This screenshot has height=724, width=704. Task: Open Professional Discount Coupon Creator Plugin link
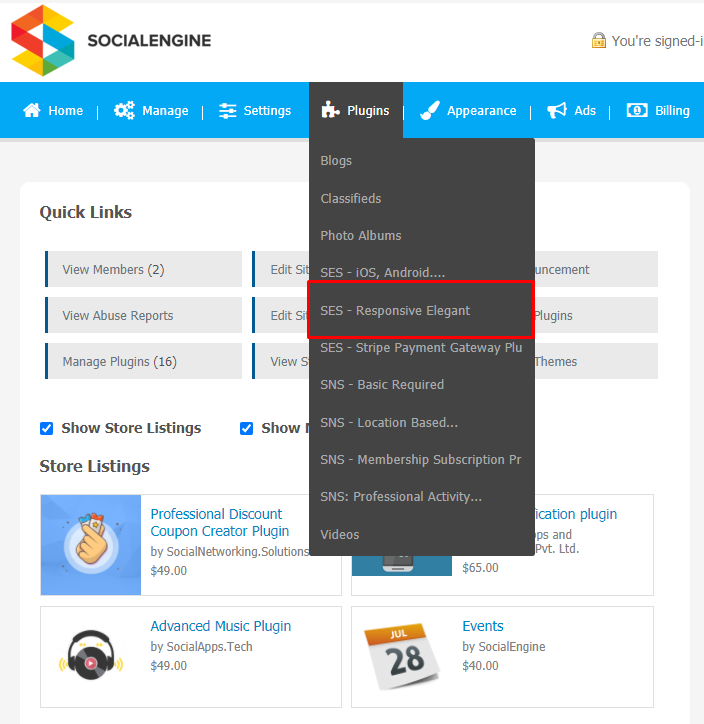[220, 522]
